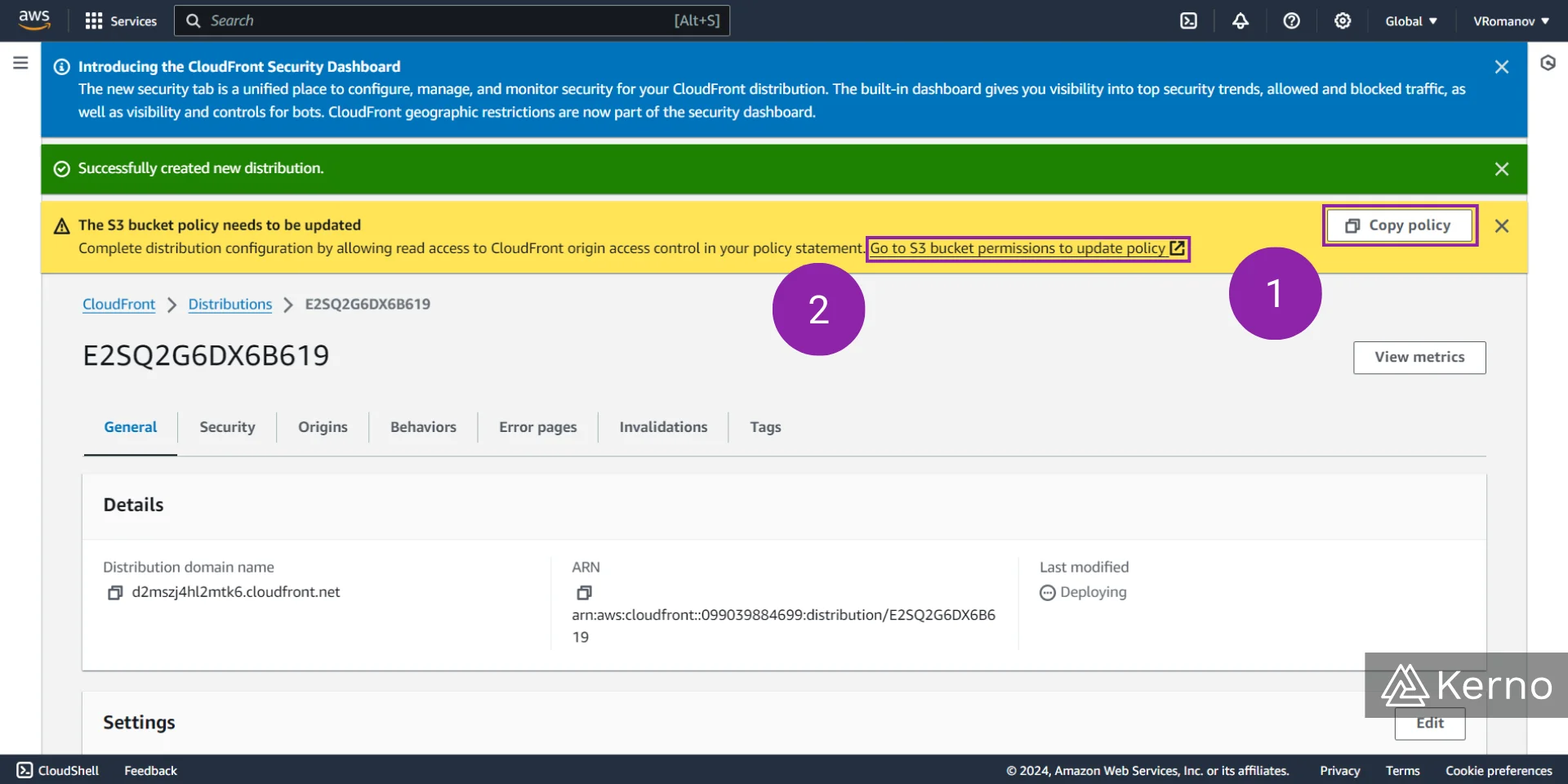Screen dimensions: 1568x784
Task: Open the settings gear icon
Action: click(x=1343, y=21)
